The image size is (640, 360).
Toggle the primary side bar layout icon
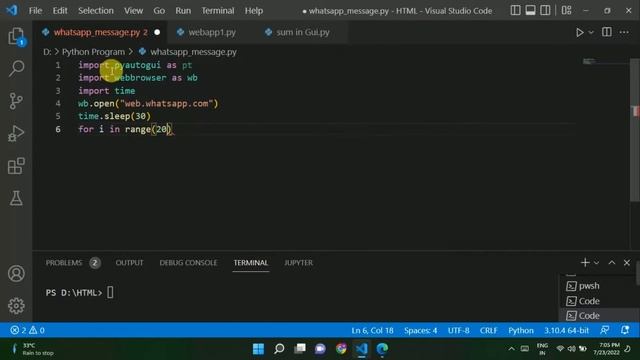tap(515, 11)
